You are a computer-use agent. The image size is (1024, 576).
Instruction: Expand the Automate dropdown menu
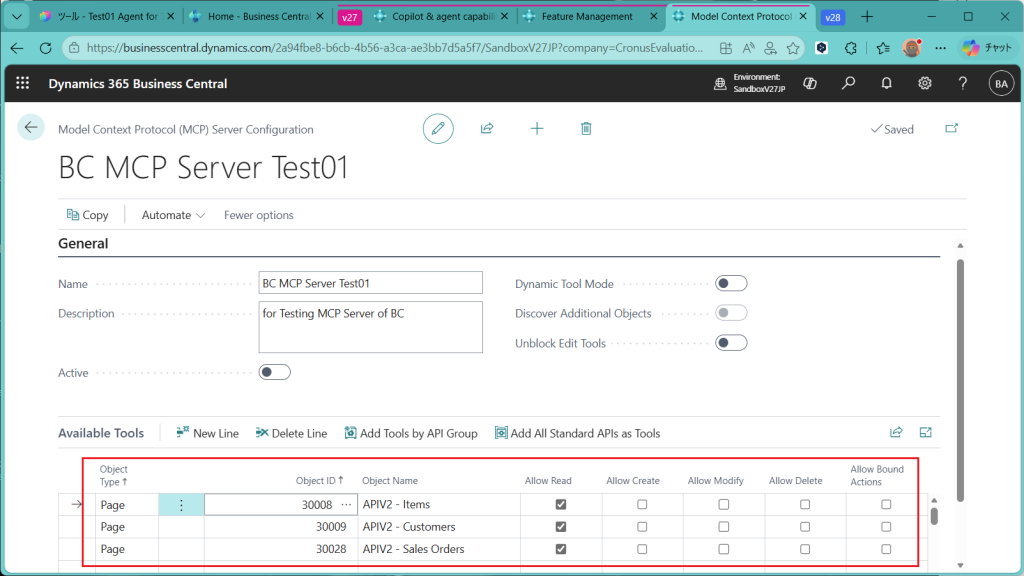(x=173, y=215)
